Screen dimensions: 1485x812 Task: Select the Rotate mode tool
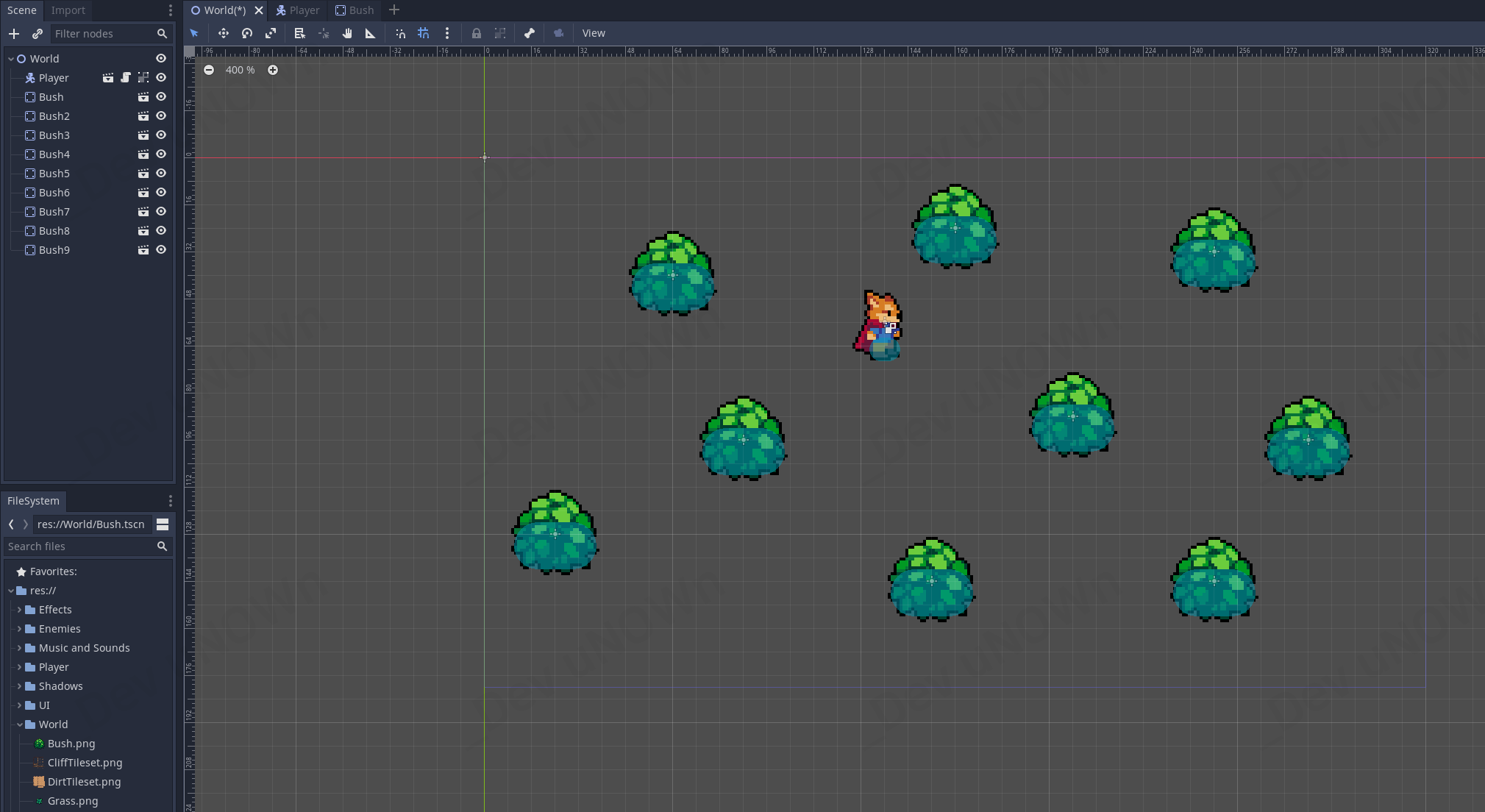click(x=247, y=33)
